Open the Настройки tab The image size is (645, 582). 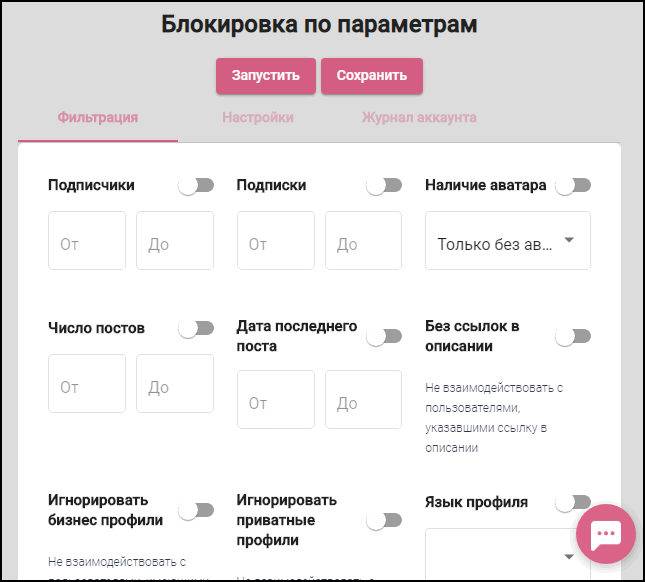coord(258,118)
